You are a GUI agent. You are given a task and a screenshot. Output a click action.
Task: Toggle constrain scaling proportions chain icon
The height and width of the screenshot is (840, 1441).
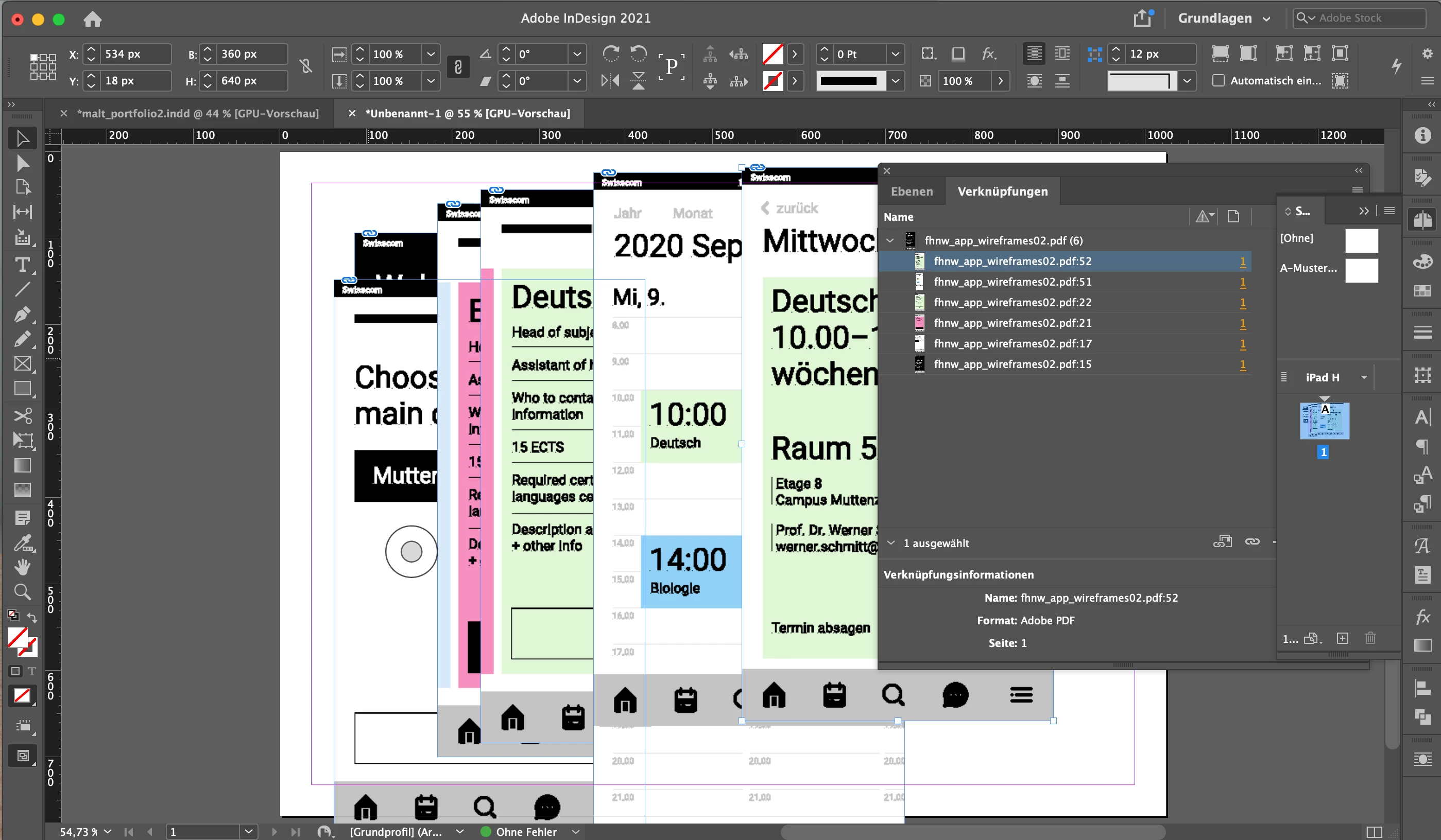point(458,67)
